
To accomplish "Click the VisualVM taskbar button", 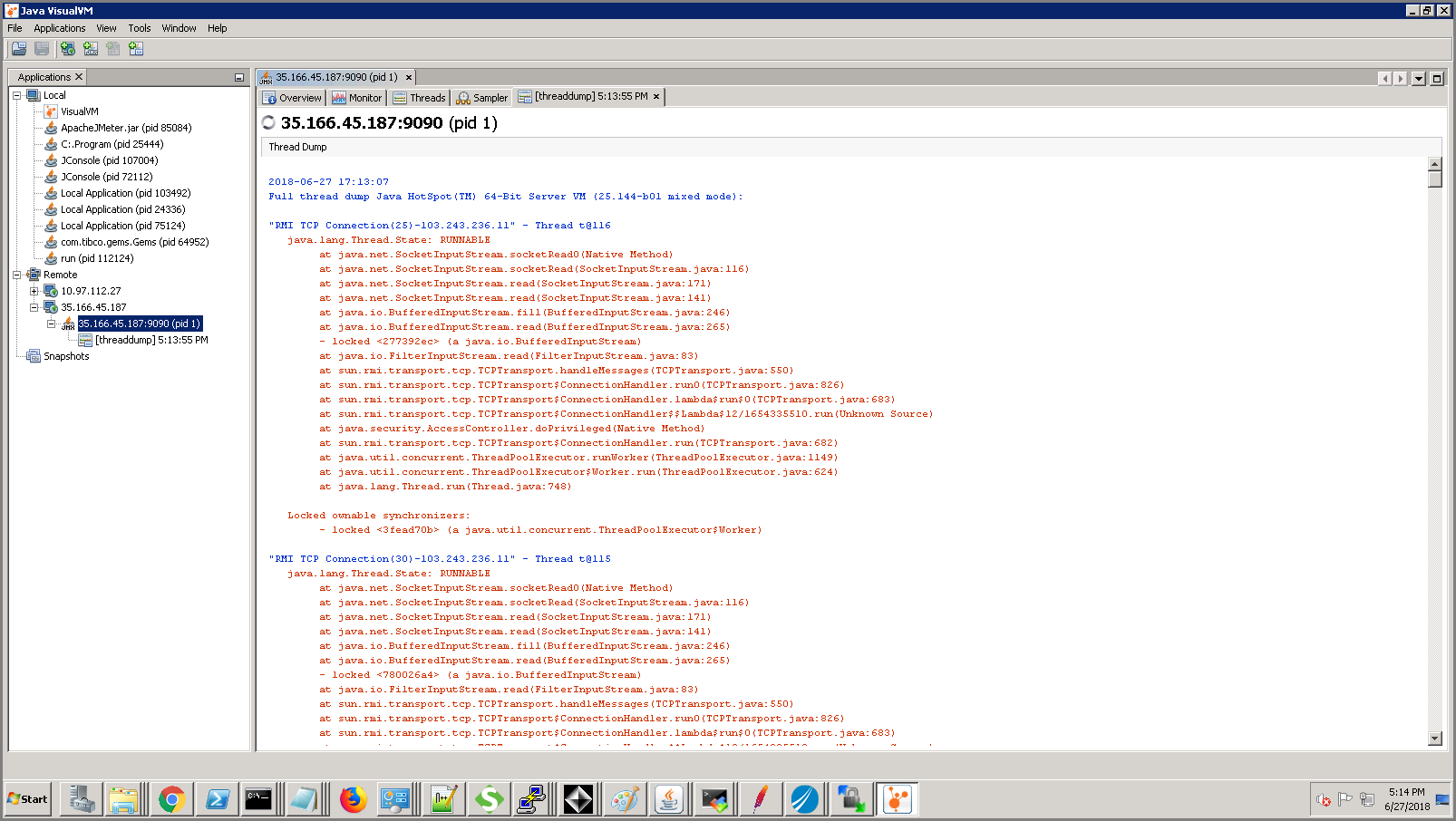I will point(898,799).
